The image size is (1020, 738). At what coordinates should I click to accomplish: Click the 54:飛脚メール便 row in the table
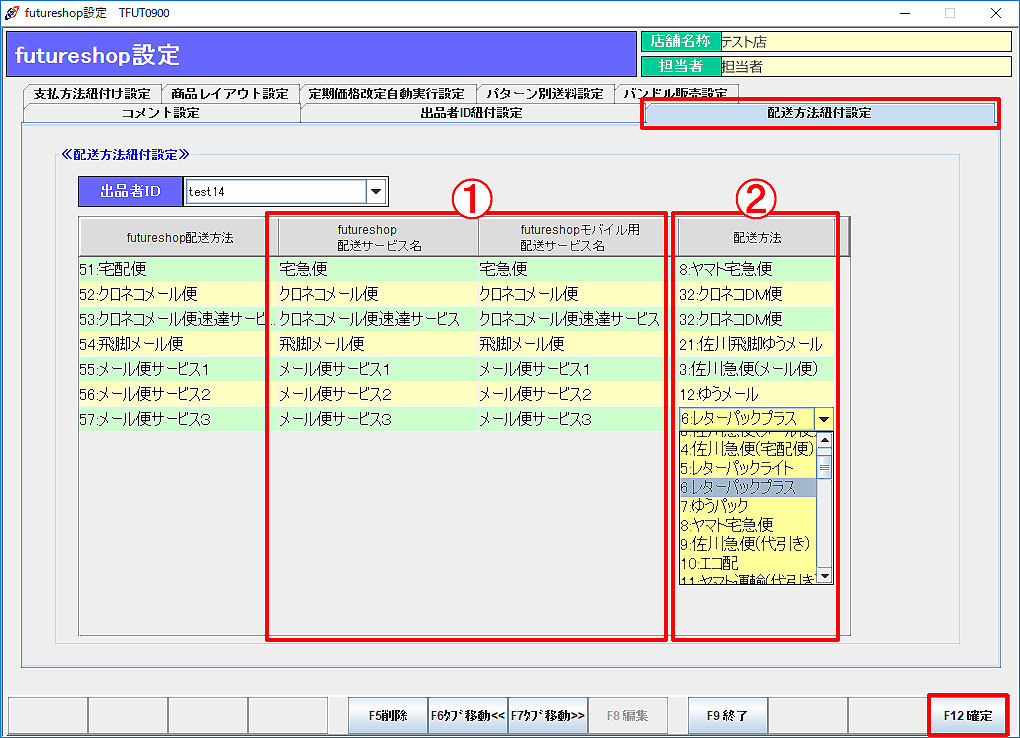coord(172,344)
